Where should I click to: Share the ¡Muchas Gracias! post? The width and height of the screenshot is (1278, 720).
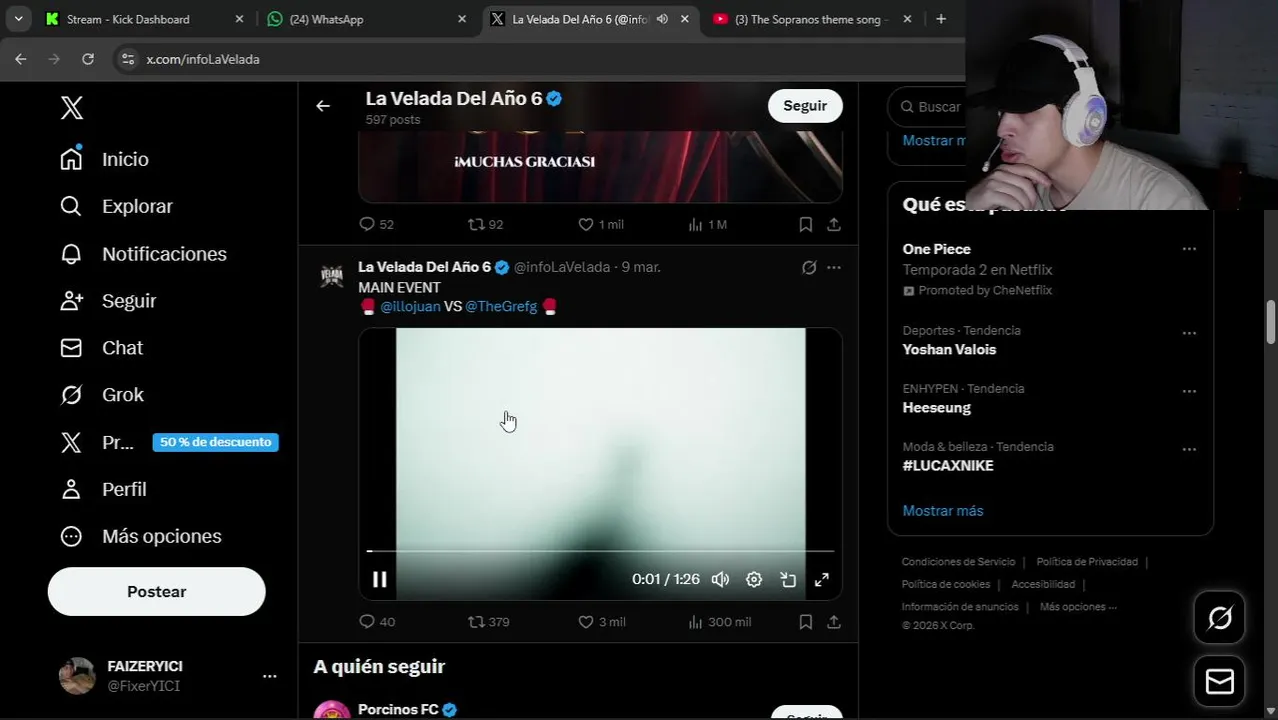(x=833, y=225)
